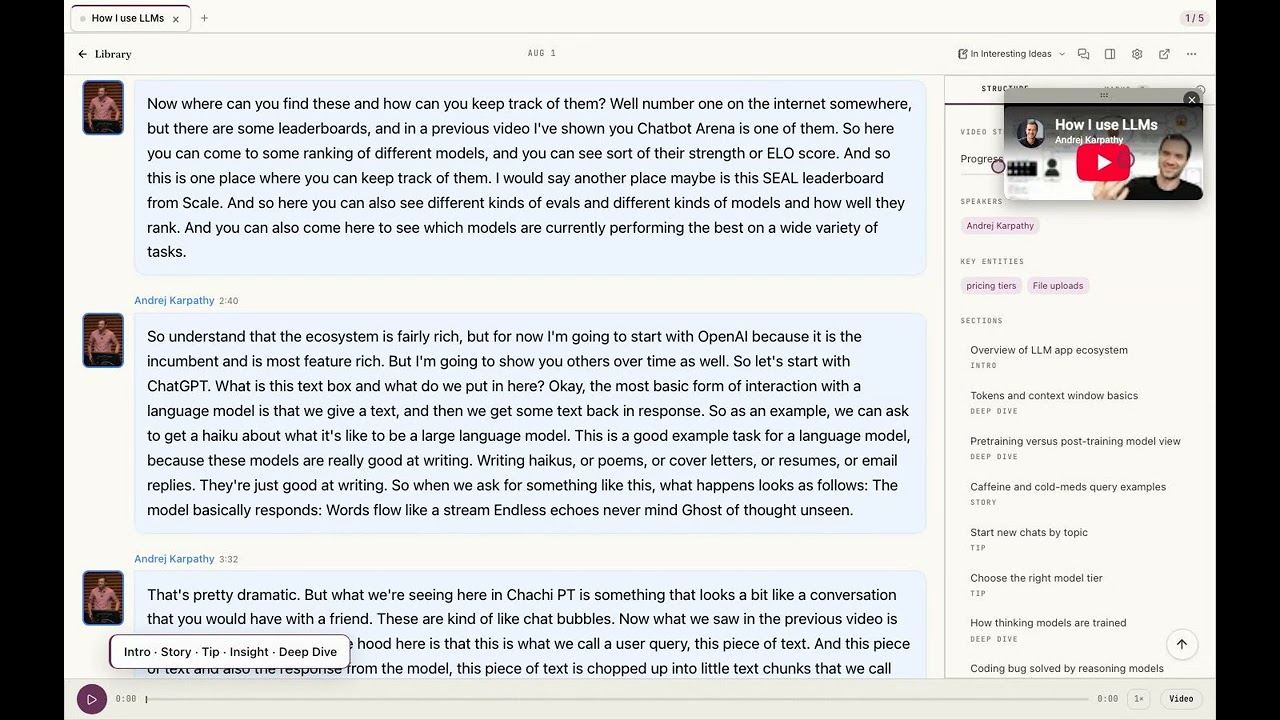Screen dimensions: 1280x720
Task: Select the 'That's pretty dramatic' transcript paragraph
Action: tap(530, 625)
